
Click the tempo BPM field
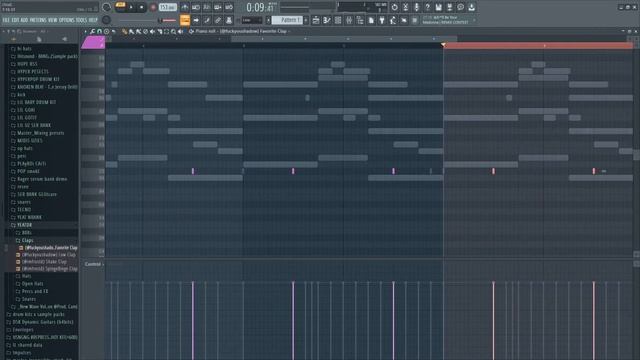tap(167, 7)
